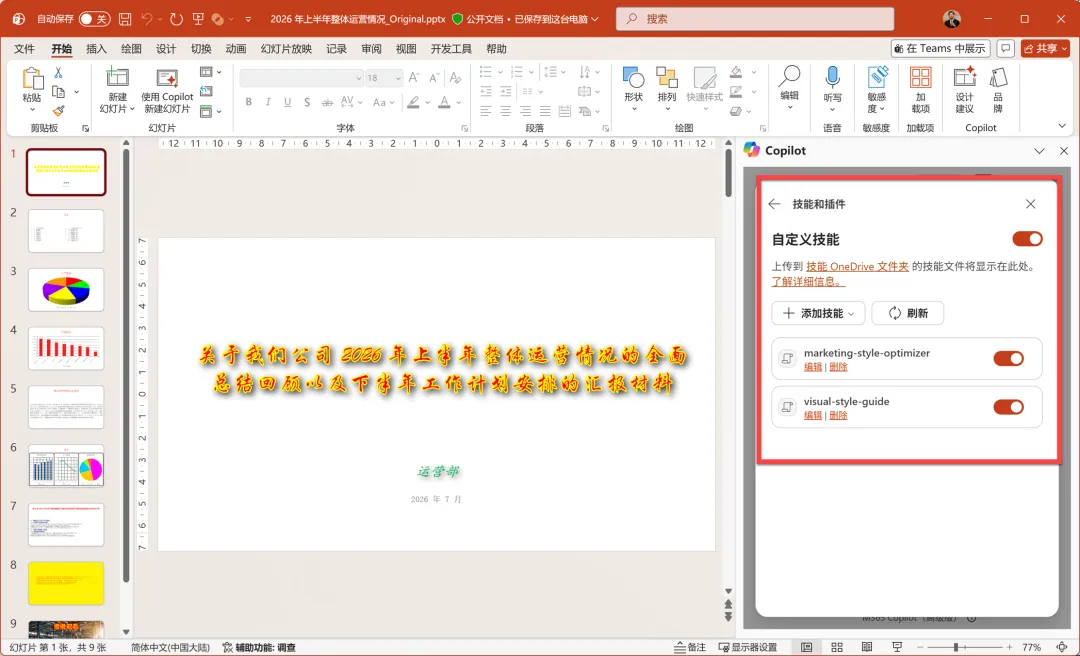Switch to Reading View icon
The width and height of the screenshot is (1080, 656).
coord(867,647)
